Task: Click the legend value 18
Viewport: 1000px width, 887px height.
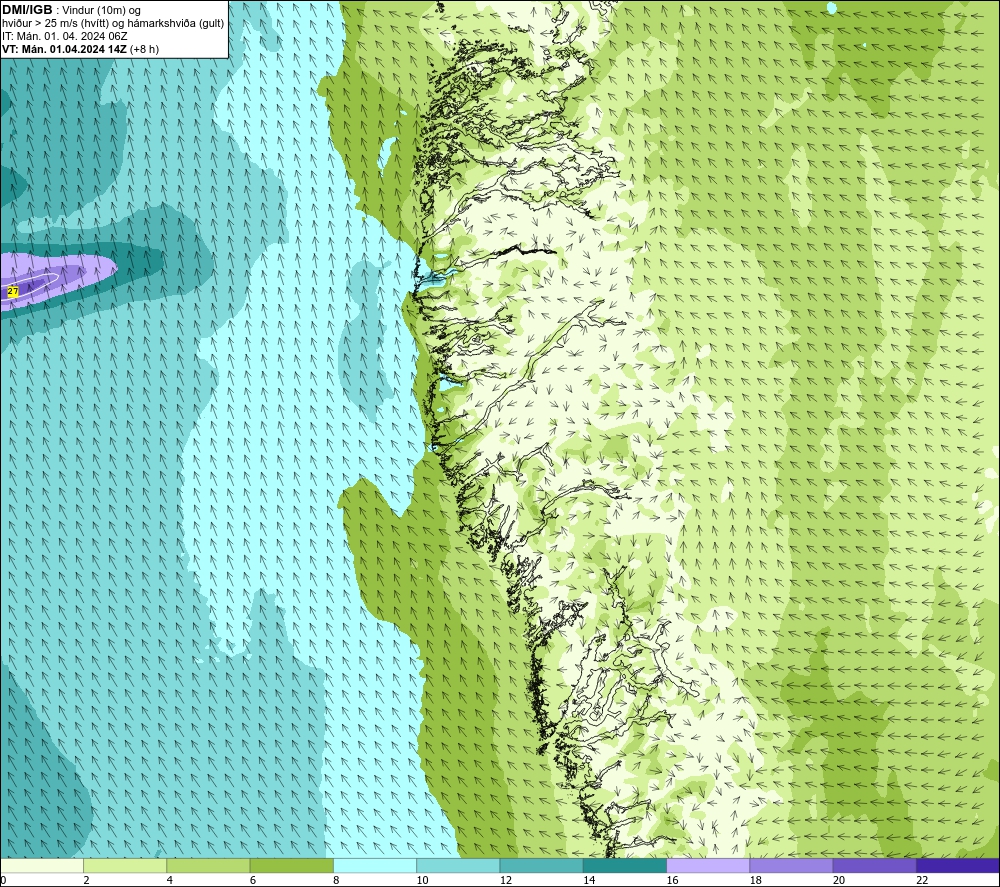Action: [x=756, y=880]
